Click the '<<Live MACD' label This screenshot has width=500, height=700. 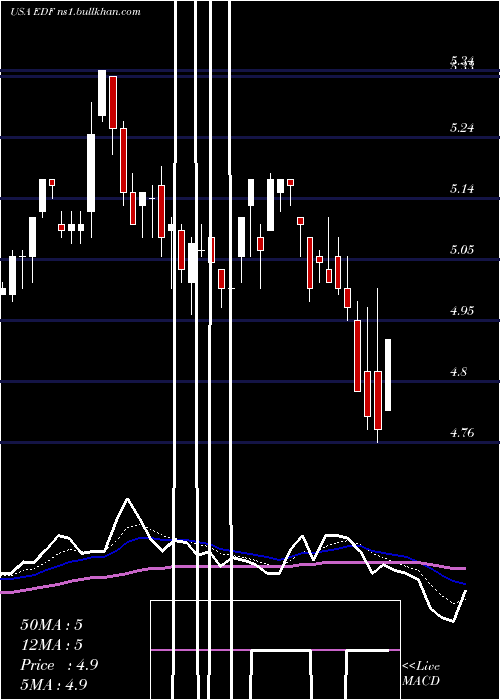(421, 674)
